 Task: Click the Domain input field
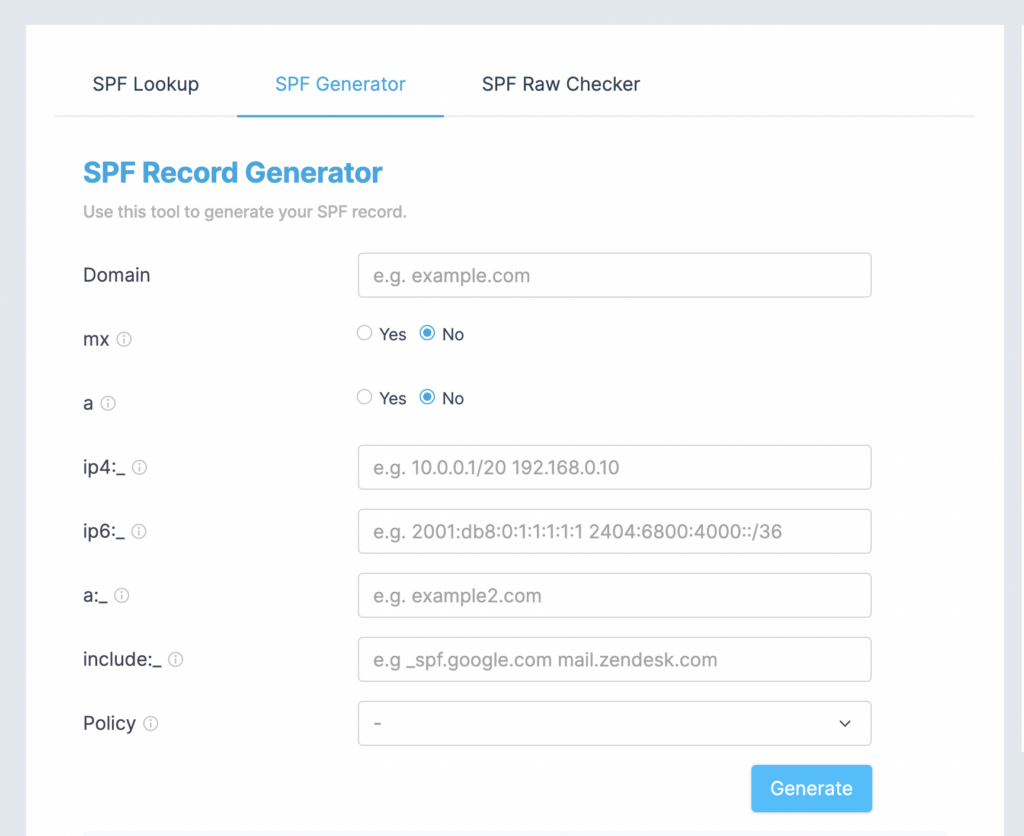coord(614,275)
